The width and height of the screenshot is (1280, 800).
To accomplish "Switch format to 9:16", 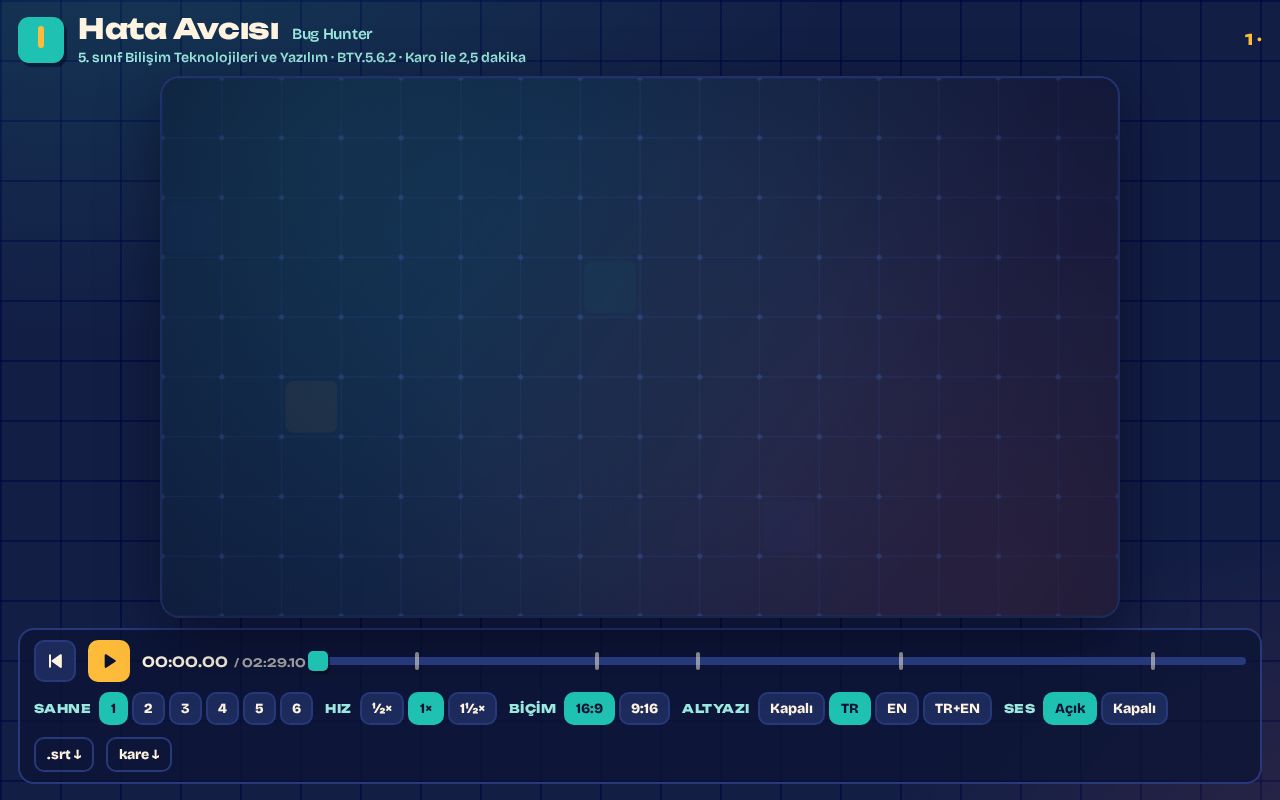I will 644,708.
